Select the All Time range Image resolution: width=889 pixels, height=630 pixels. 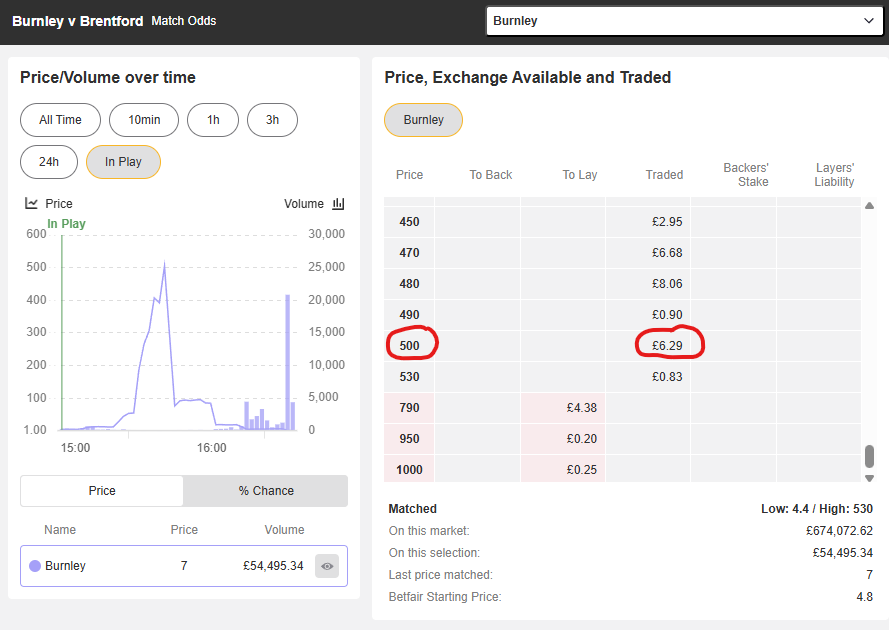[60, 120]
